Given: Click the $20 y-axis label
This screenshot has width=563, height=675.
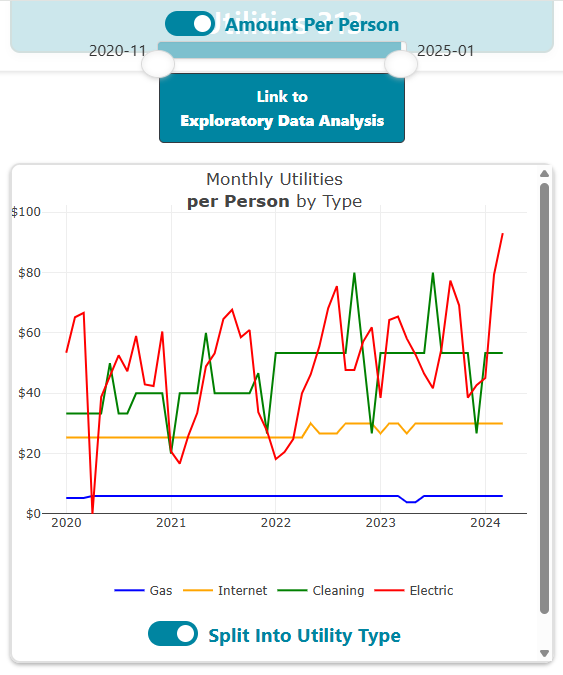Looking at the screenshot, I should coord(29,453).
